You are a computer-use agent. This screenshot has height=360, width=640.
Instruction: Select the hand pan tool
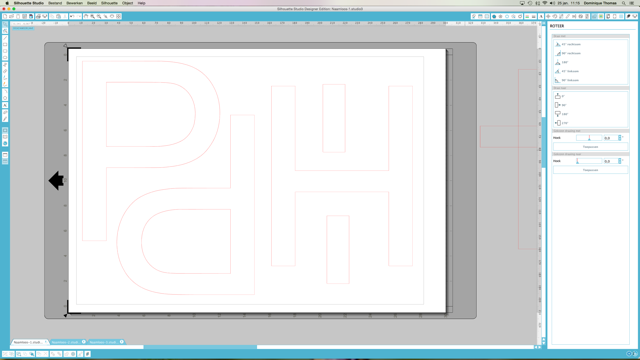tap(86, 16)
